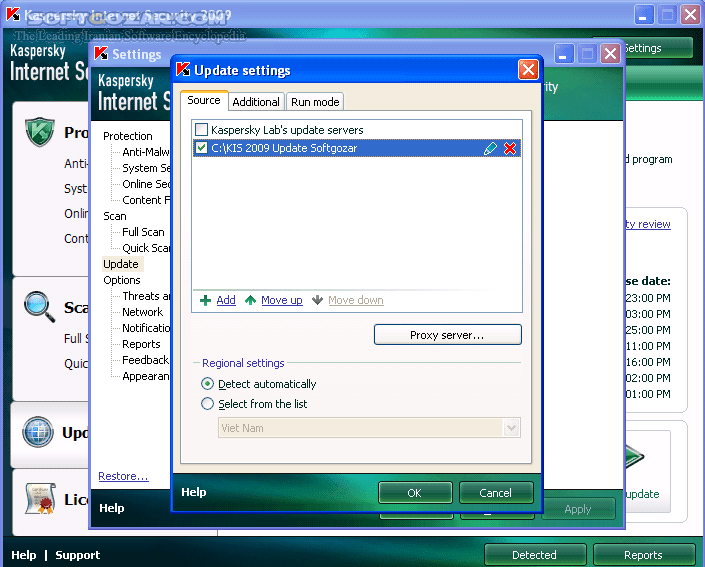Click the green plus Add icon
The width and height of the screenshot is (705, 567).
tap(205, 300)
